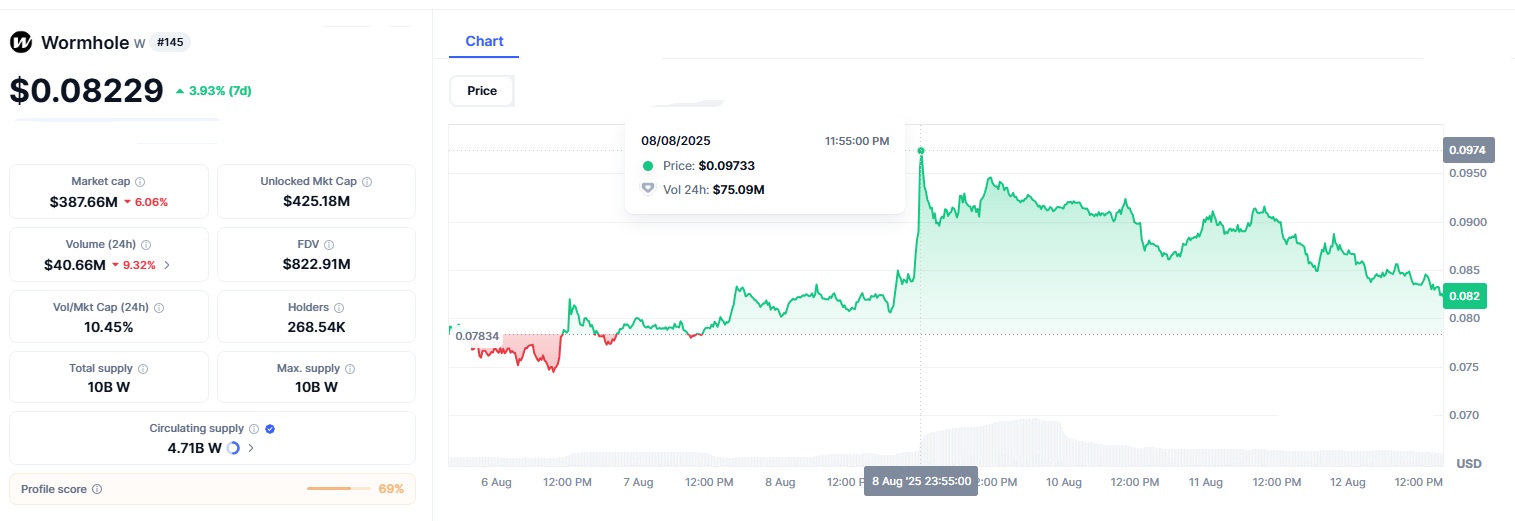Click the tooltip date 08/08/2025
The height and width of the screenshot is (521, 1515).
point(676,141)
